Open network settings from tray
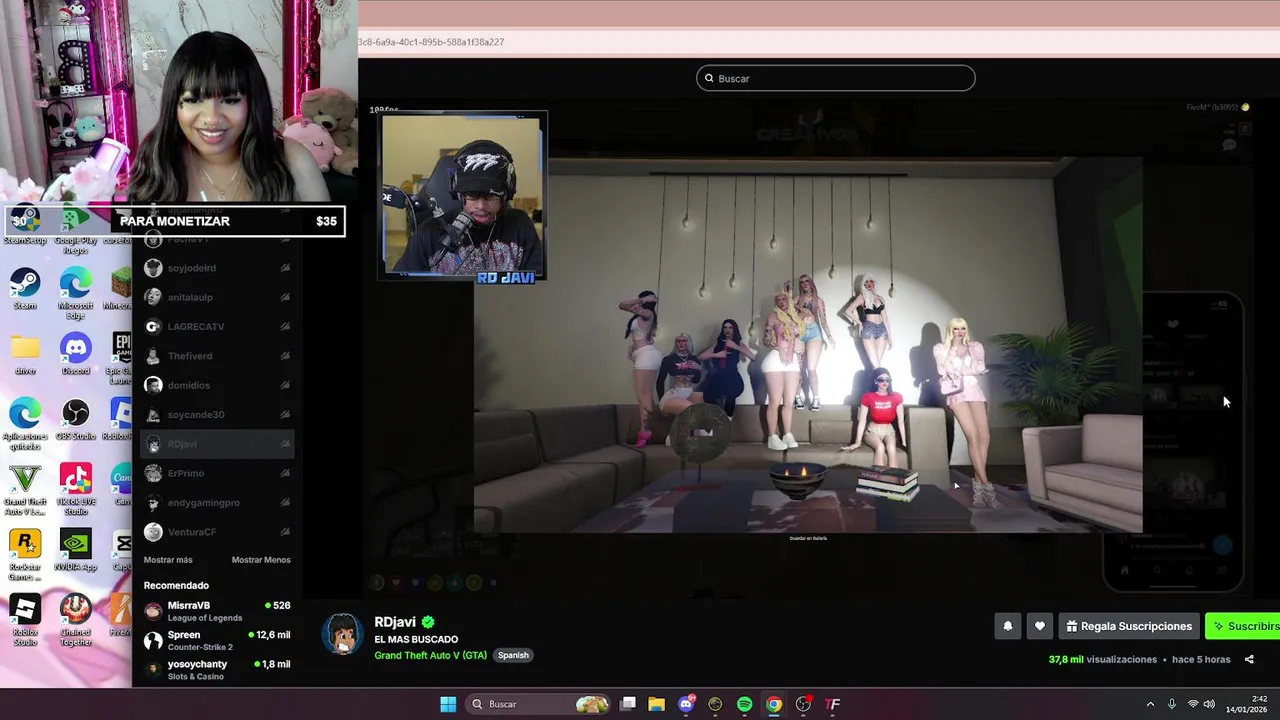Image resolution: width=1280 pixels, height=720 pixels. 1193,704
